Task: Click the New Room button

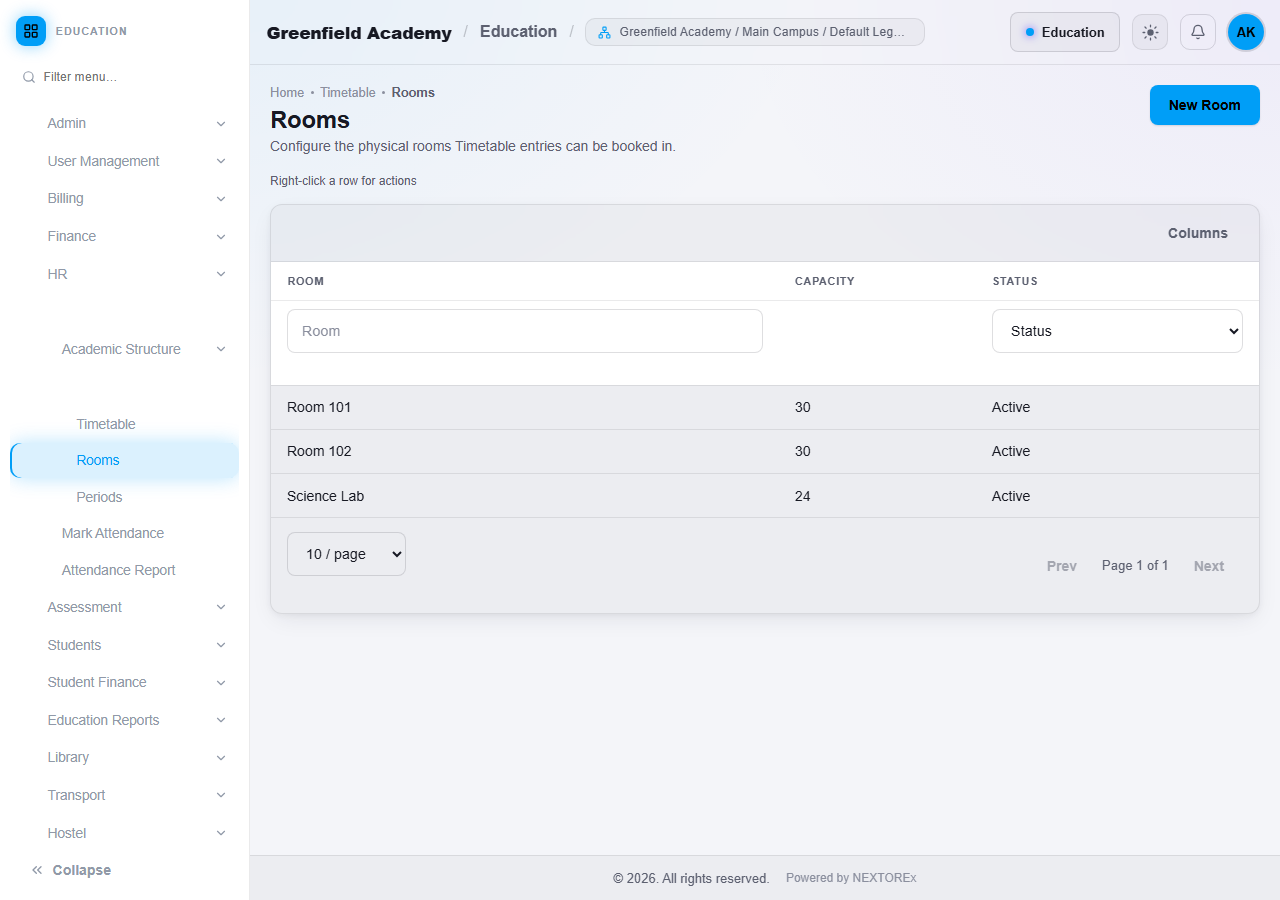Action: tap(1205, 105)
